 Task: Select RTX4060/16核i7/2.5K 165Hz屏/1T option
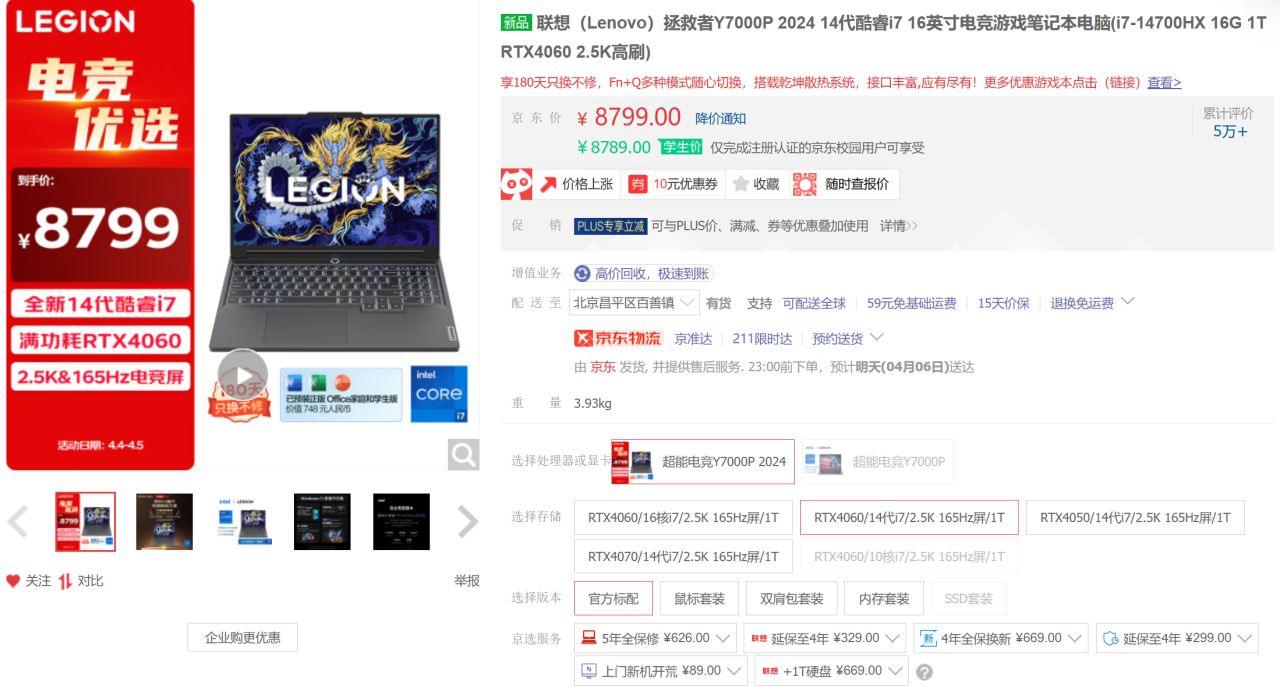(683, 518)
